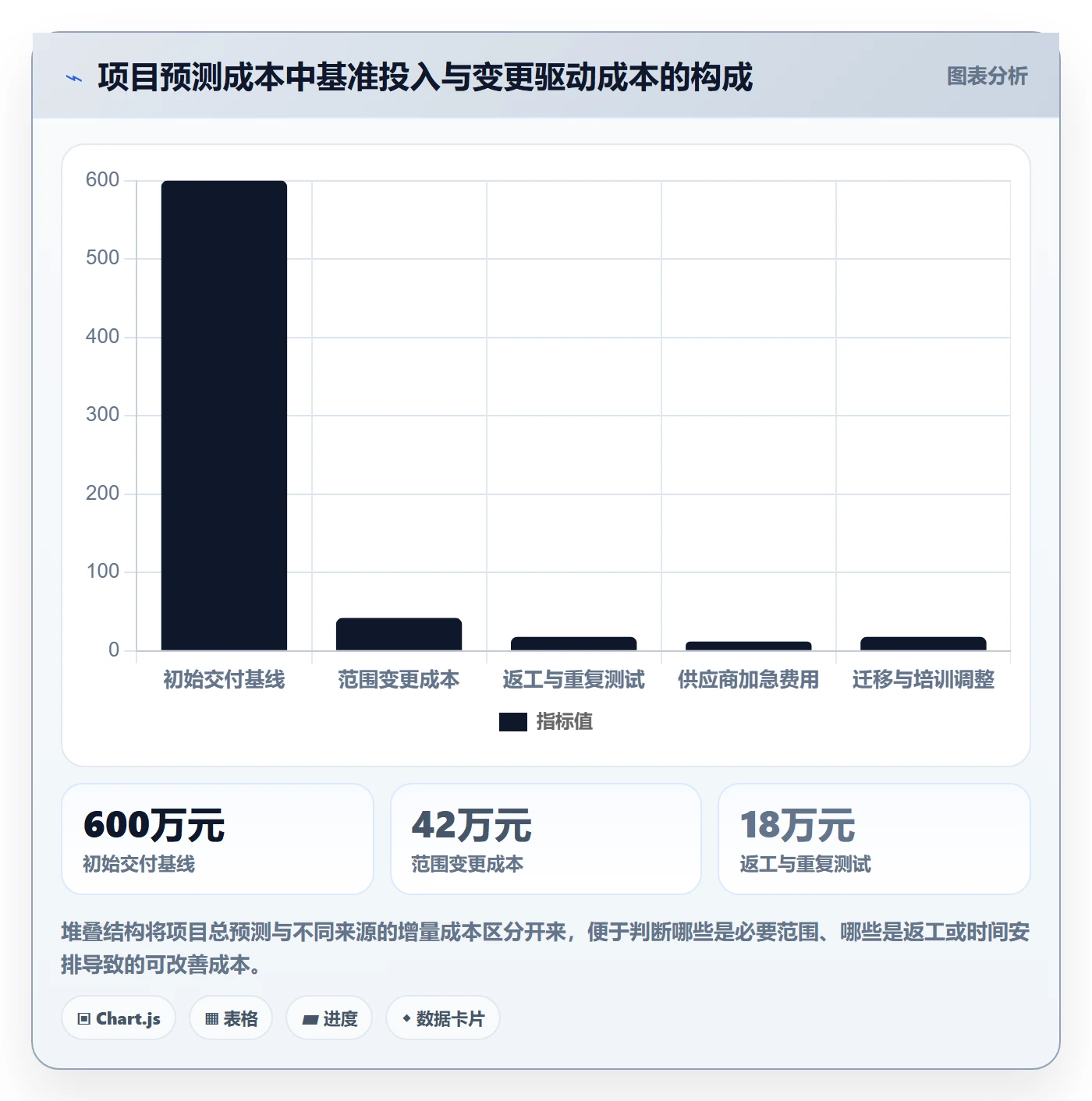The image size is (1092, 1101).
Task: Select the 初始交付基线 bar in the chart
Action: 224,415
